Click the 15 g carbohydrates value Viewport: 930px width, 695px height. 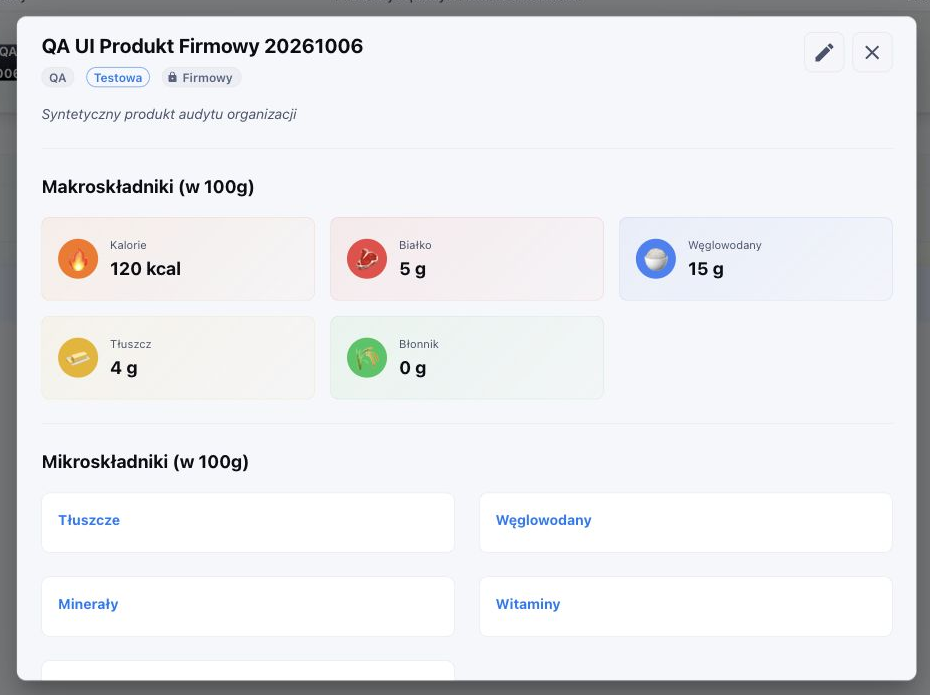(706, 269)
